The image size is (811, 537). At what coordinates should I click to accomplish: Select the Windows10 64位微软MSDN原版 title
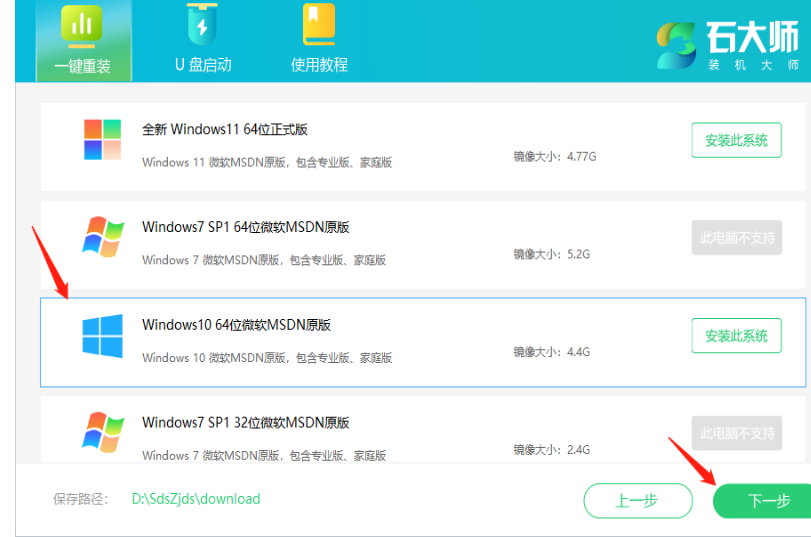click(236, 324)
